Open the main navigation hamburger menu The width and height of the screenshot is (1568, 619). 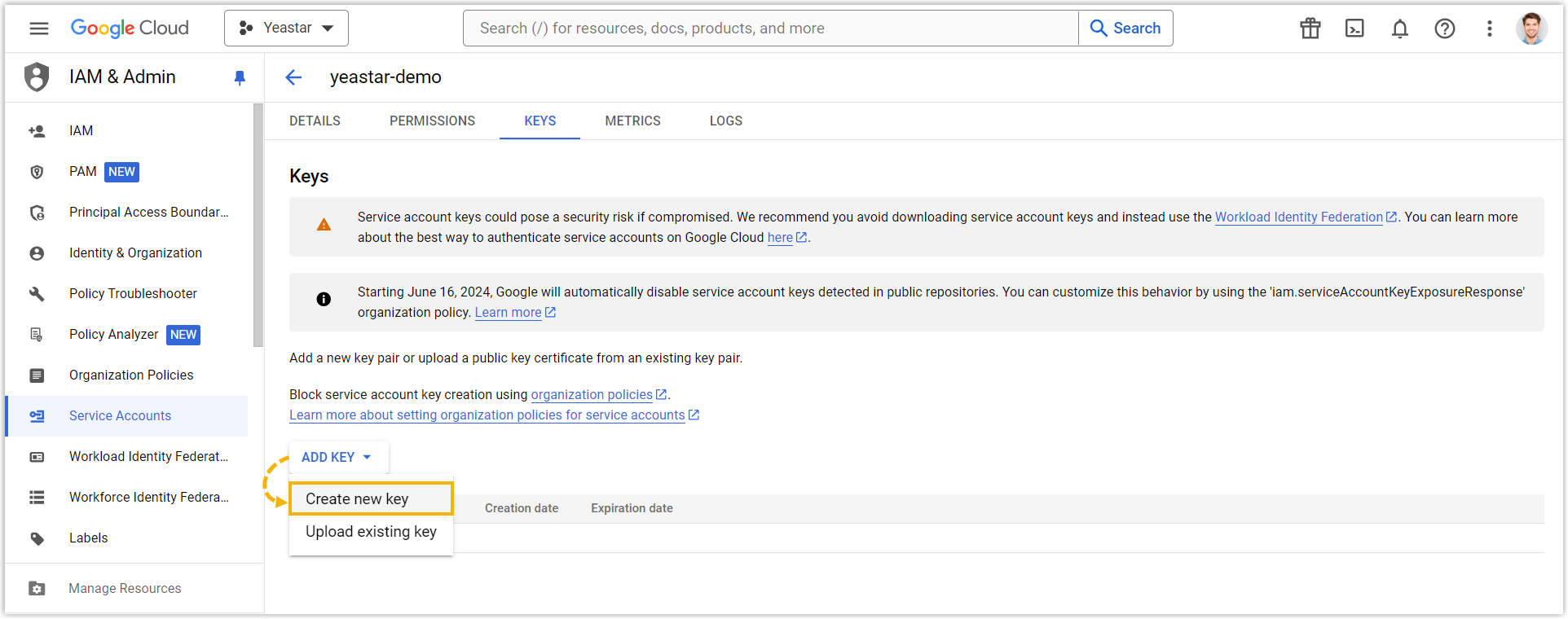coord(38,29)
